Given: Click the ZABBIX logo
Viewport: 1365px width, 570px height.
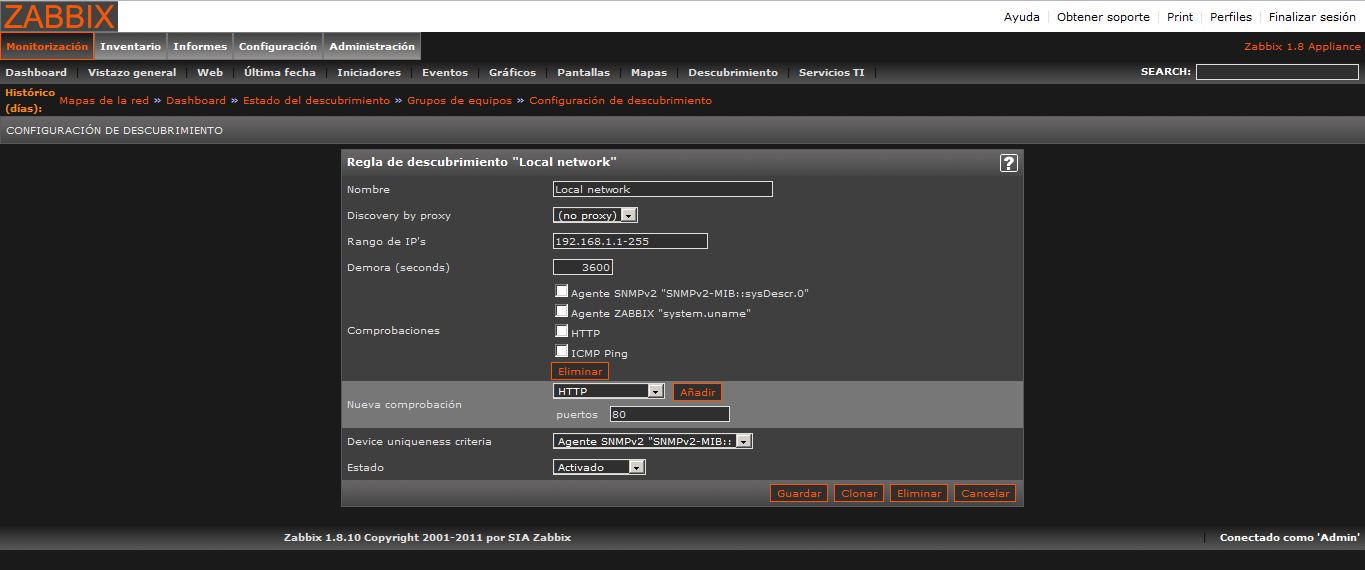Looking at the screenshot, I should [59, 16].
